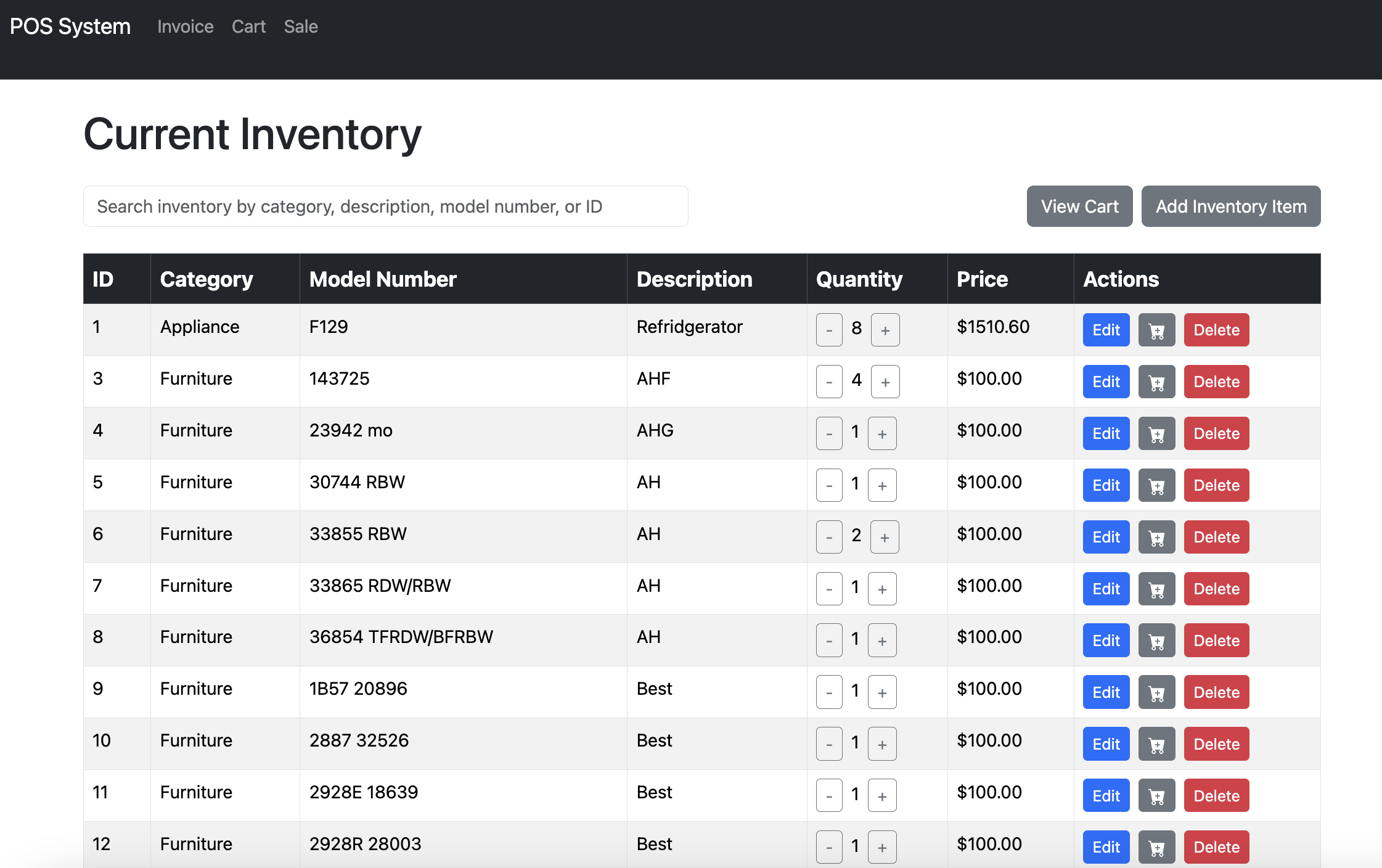Open the Sale nav link
The image size is (1382, 868).
301,27
